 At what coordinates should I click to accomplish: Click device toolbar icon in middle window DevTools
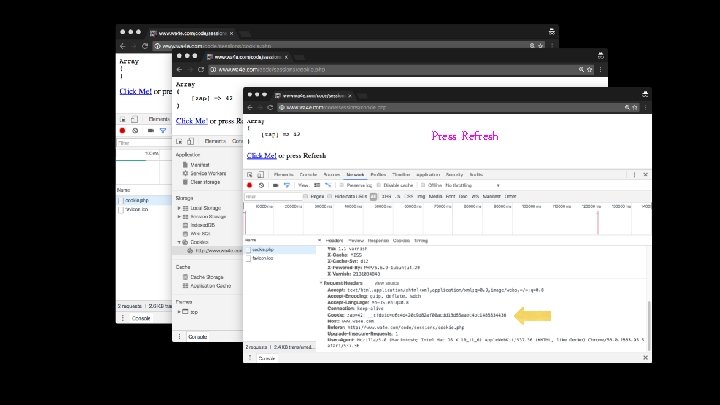[191, 141]
